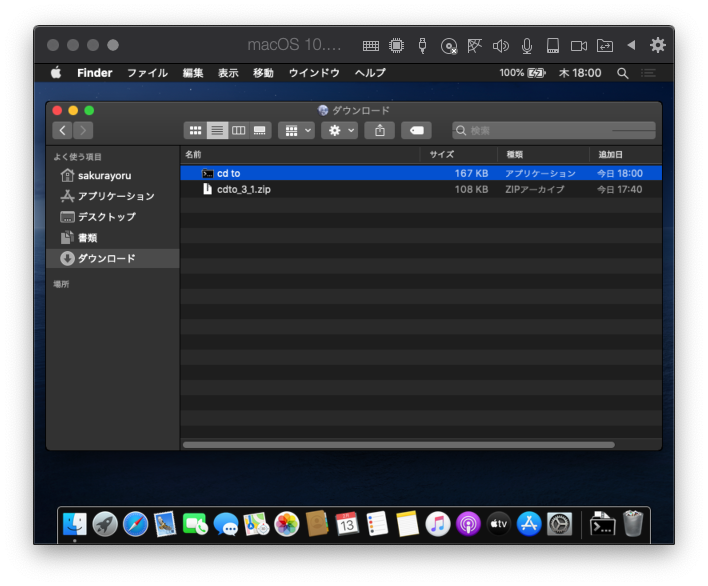Open the ヘルプ menu
This screenshot has width=708, height=586.
(x=370, y=73)
